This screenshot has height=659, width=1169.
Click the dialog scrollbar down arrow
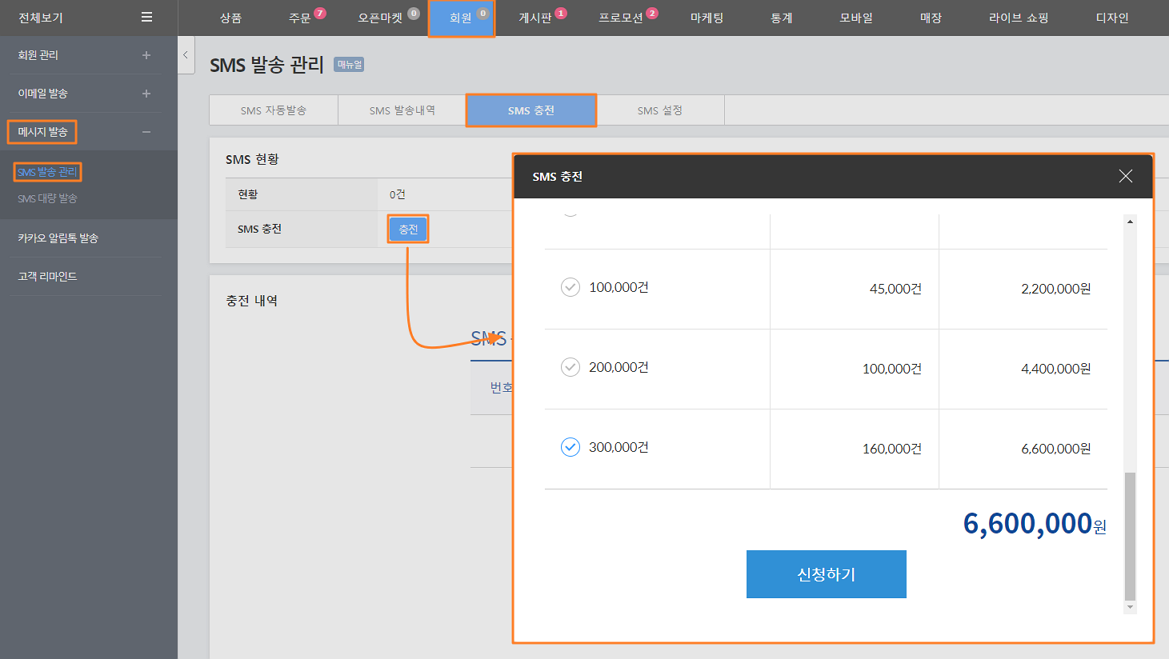coord(1130,607)
